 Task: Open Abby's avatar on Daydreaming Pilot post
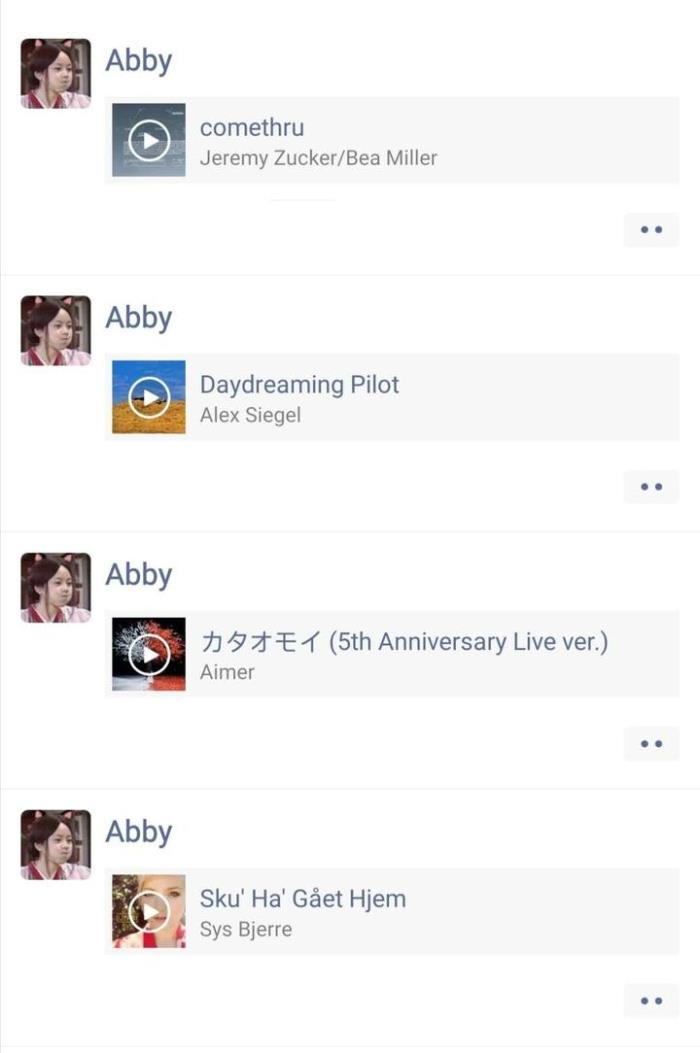[x=56, y=330]
